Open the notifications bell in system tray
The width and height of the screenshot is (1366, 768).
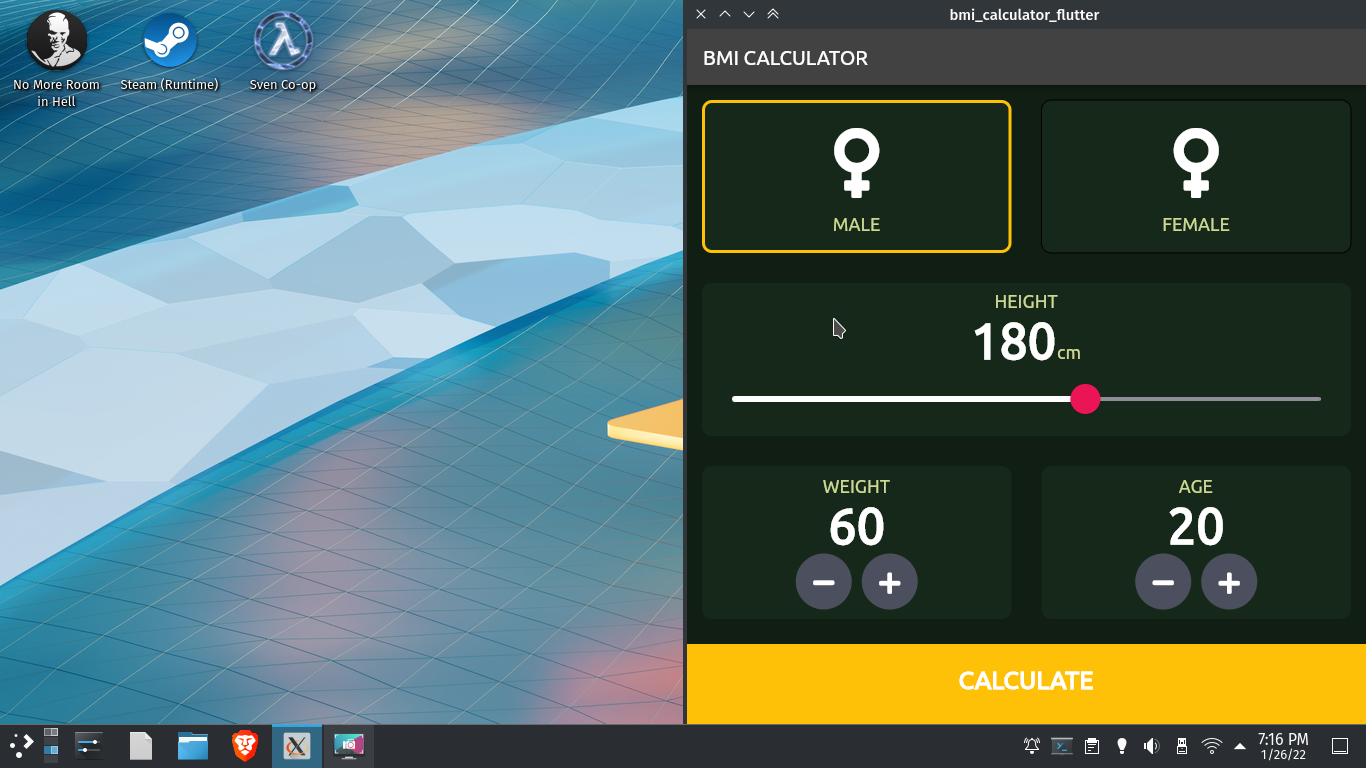click(x=1031, y=745)
